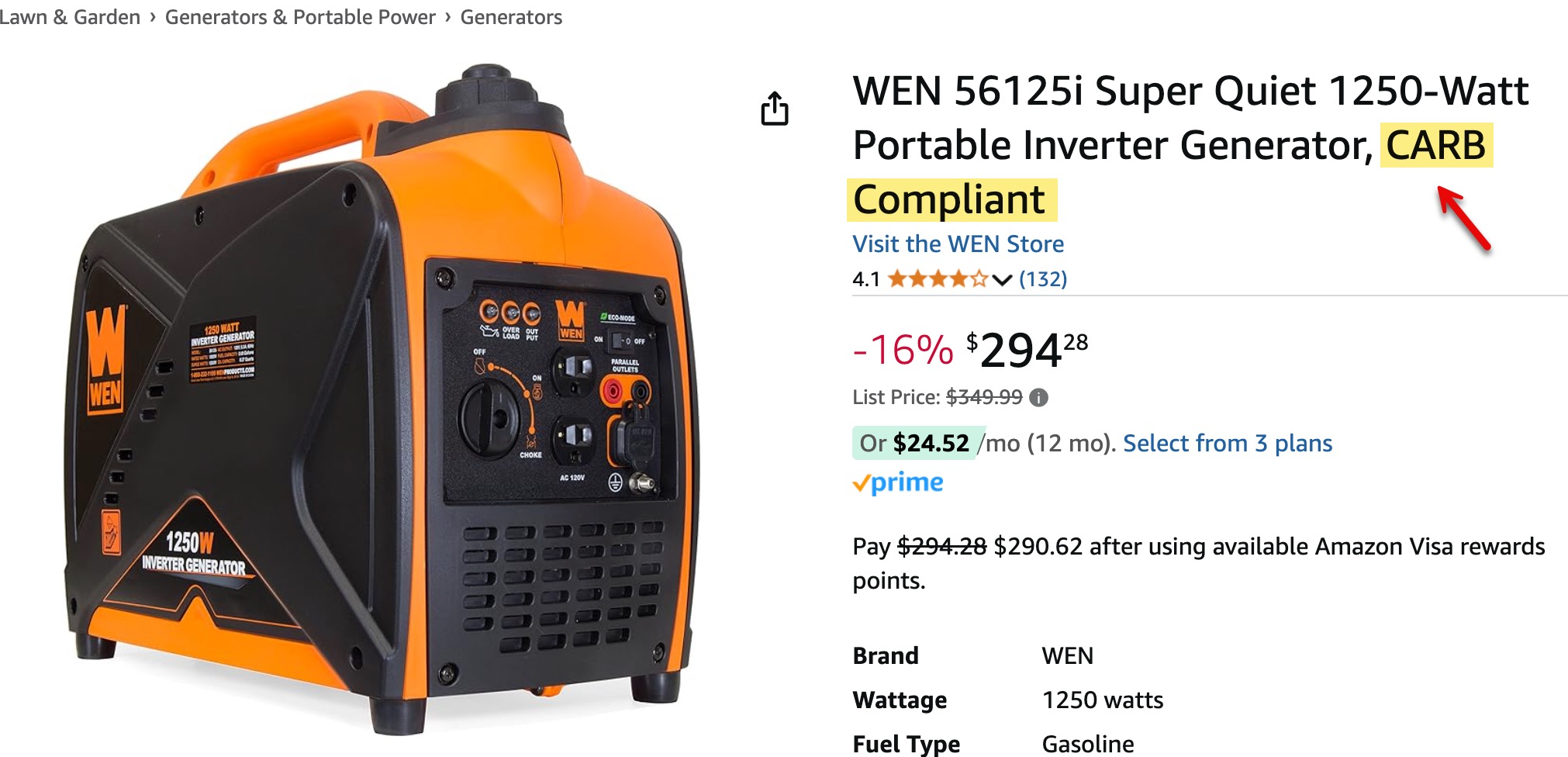Open Generators & Portable Power breadcrumb
Viewport: 1568px width, 757px height.
300,17
